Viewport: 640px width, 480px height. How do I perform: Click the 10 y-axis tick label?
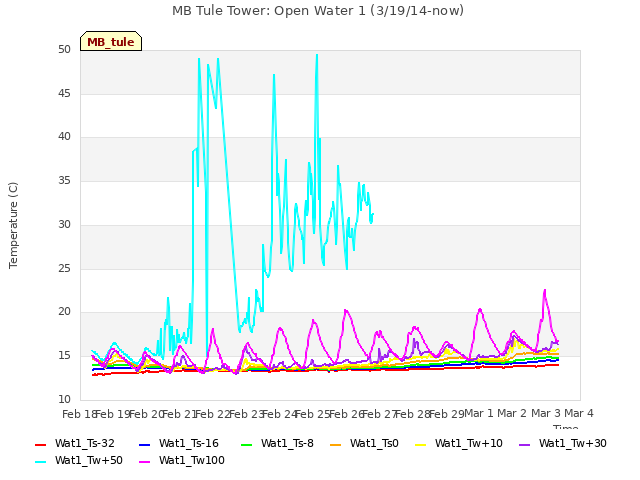64,399
